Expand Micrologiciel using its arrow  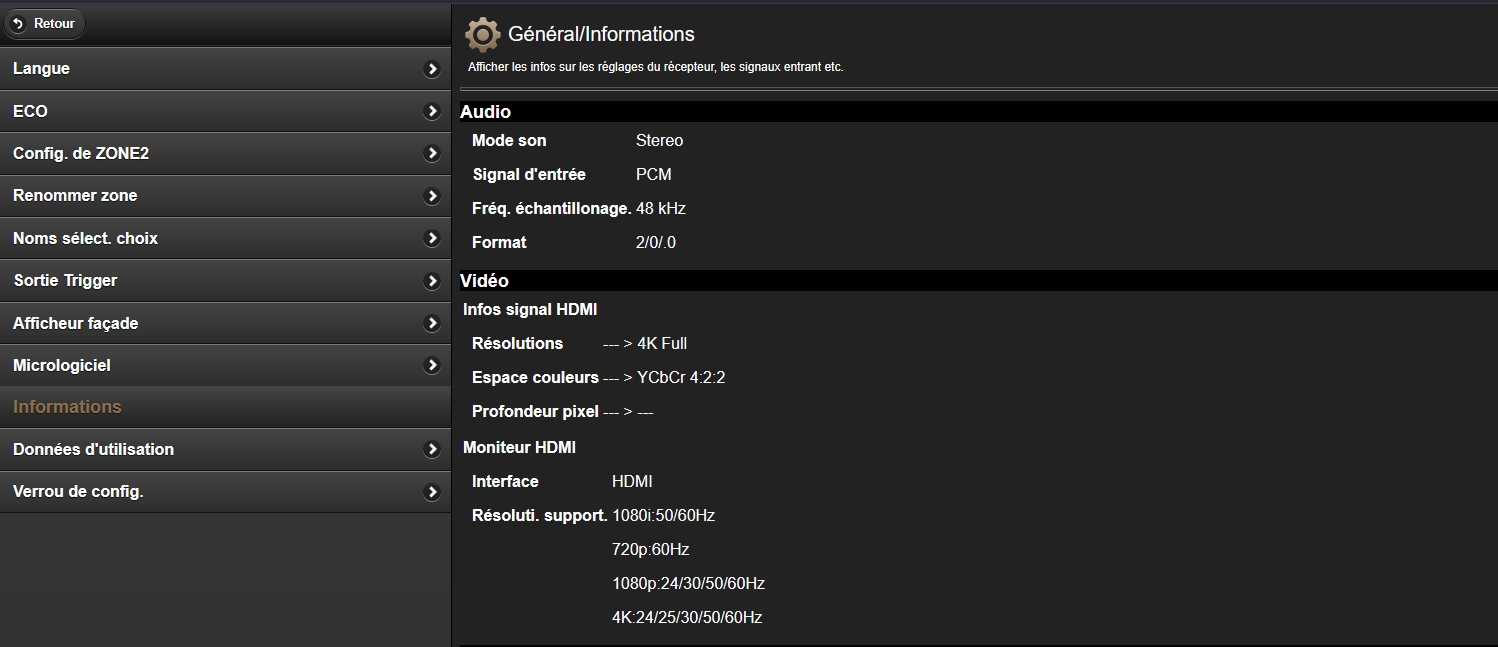432,366
